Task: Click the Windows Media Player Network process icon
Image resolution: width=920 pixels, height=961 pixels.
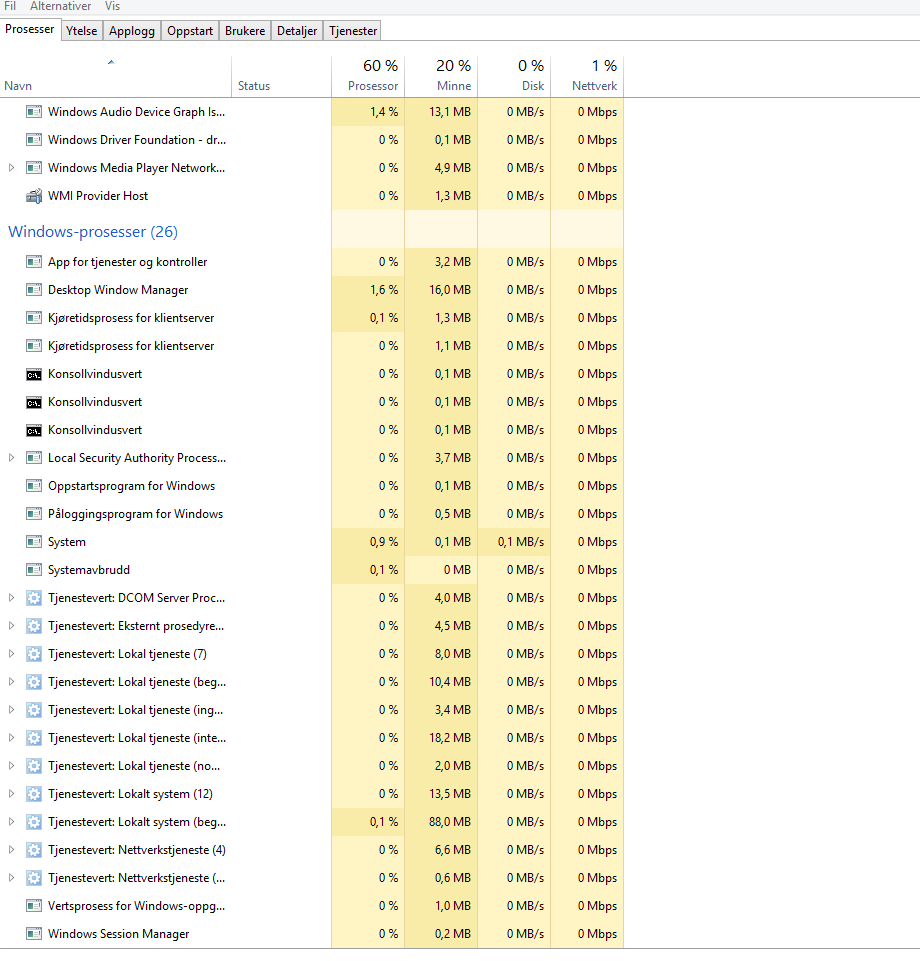Action: pyautogui.click(x=34, y=168)
